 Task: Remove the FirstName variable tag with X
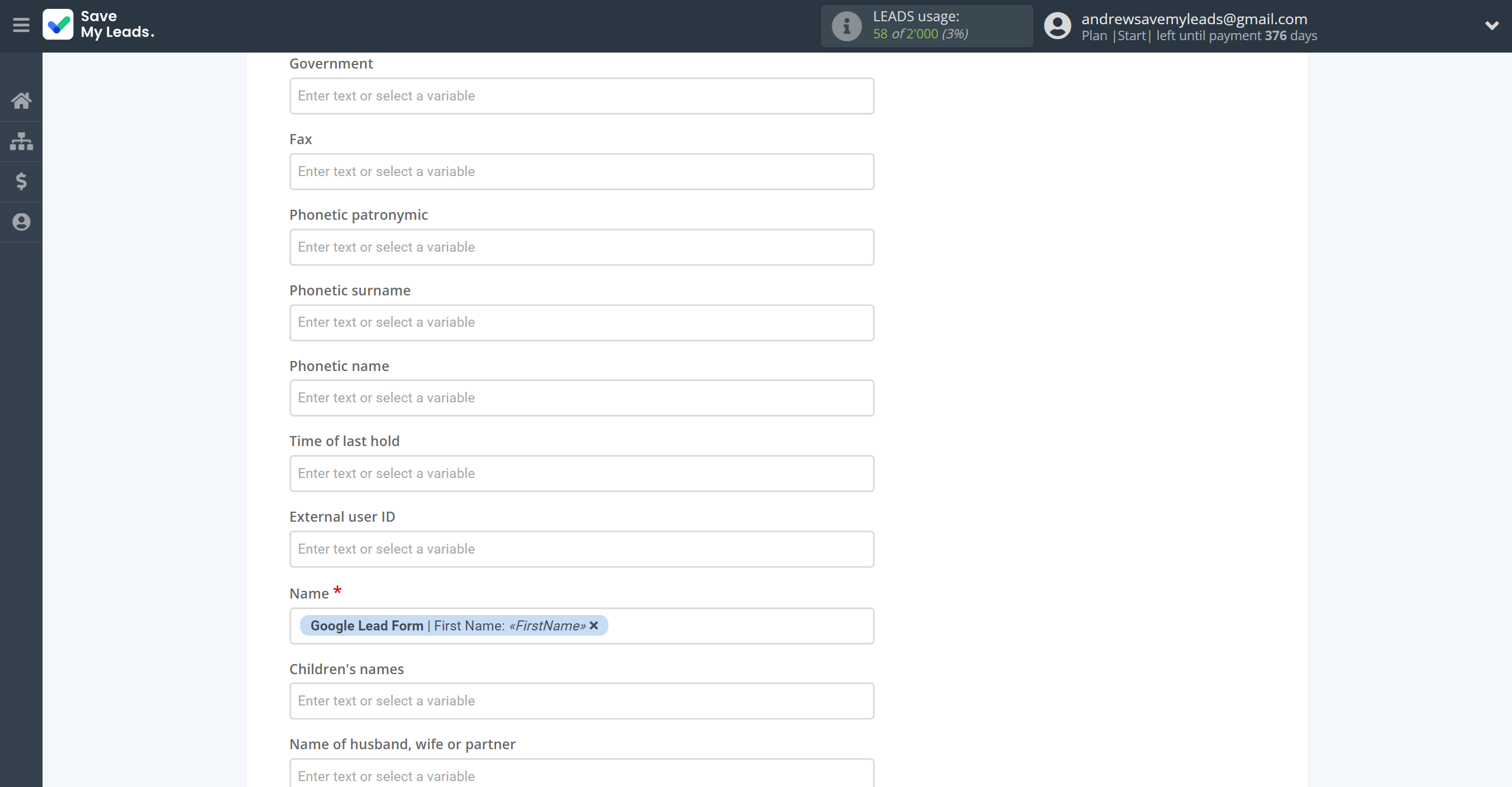594,625
